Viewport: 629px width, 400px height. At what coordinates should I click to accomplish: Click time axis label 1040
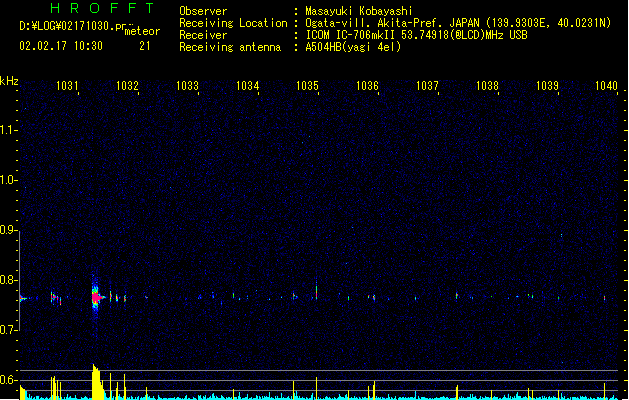[x=606, y=85]
